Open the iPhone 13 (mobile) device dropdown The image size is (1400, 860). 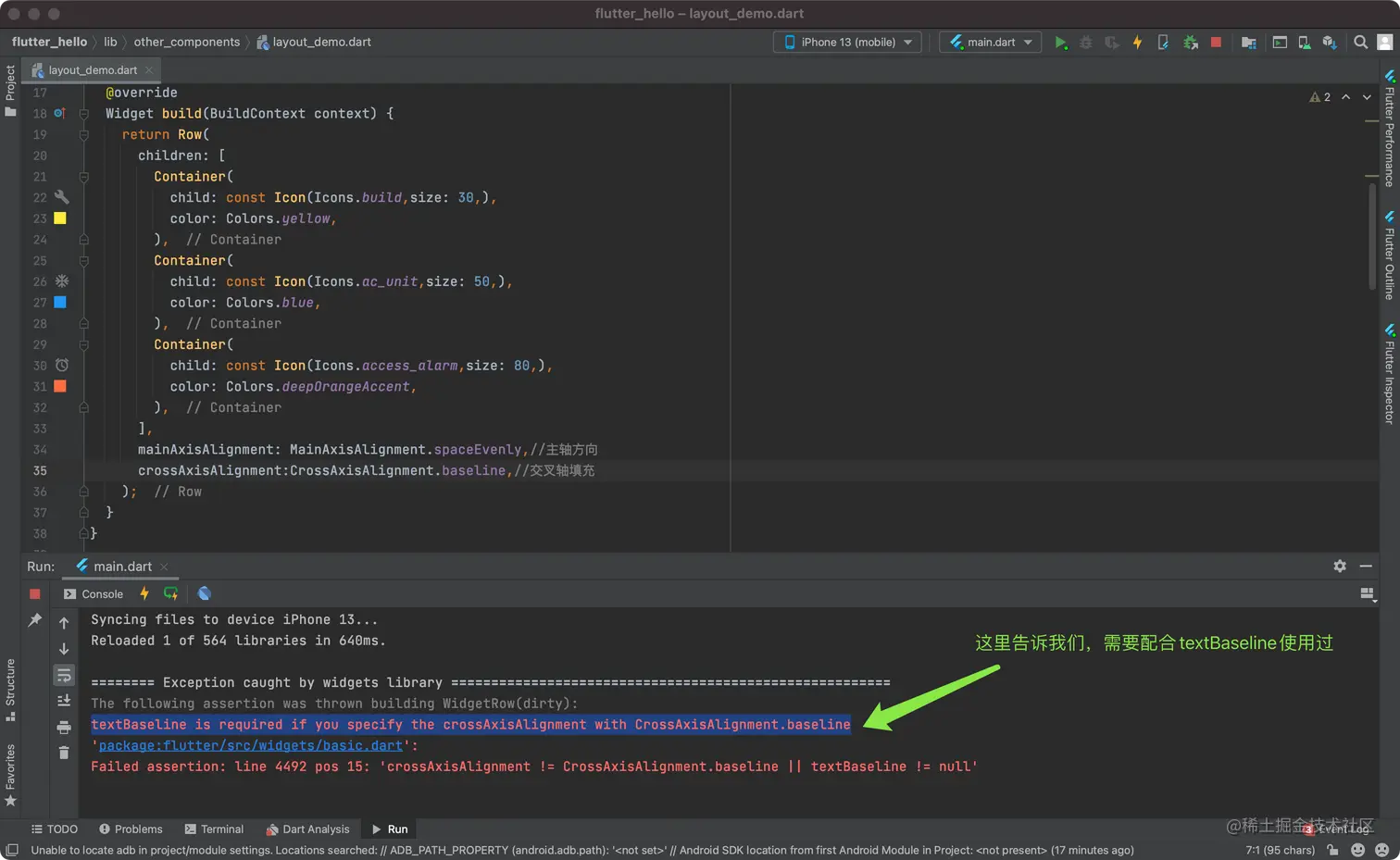(847, 43)
